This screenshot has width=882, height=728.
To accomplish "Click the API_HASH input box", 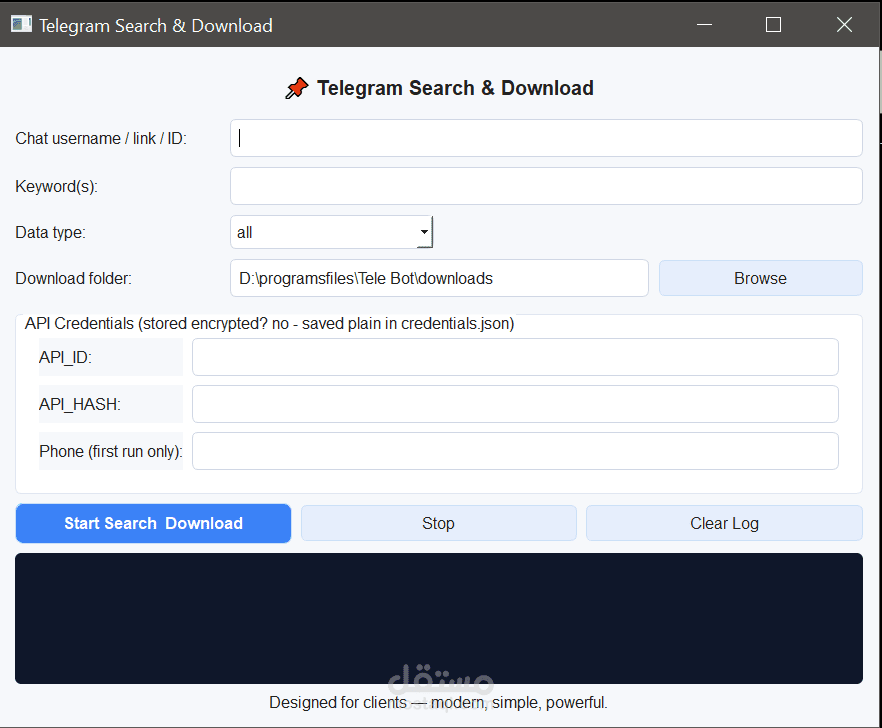I will (x=515, y=404).
